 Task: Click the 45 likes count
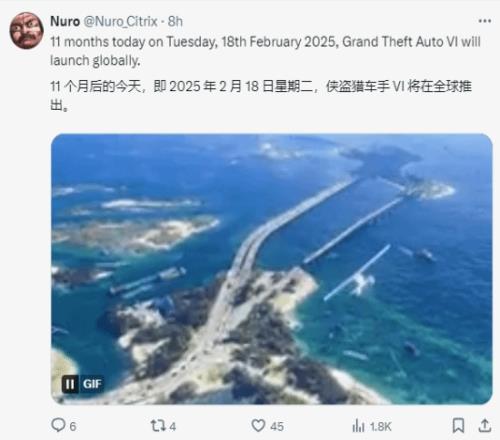point(277,426)
